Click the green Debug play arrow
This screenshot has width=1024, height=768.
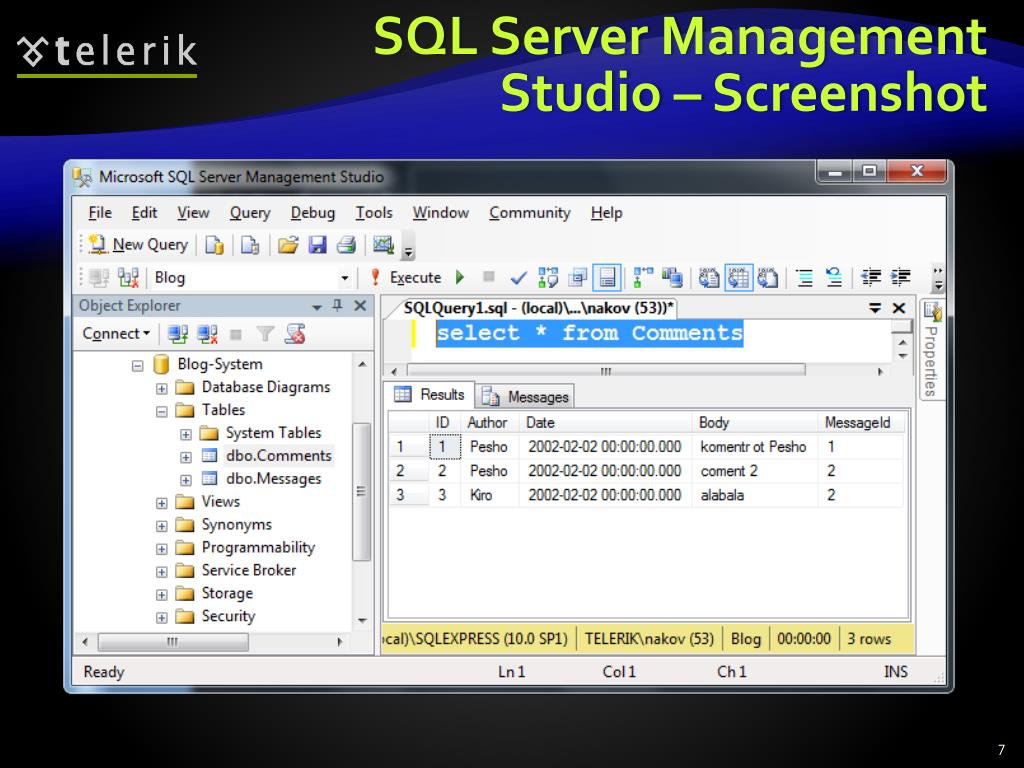pyautogui.click(x=460, y=277)
